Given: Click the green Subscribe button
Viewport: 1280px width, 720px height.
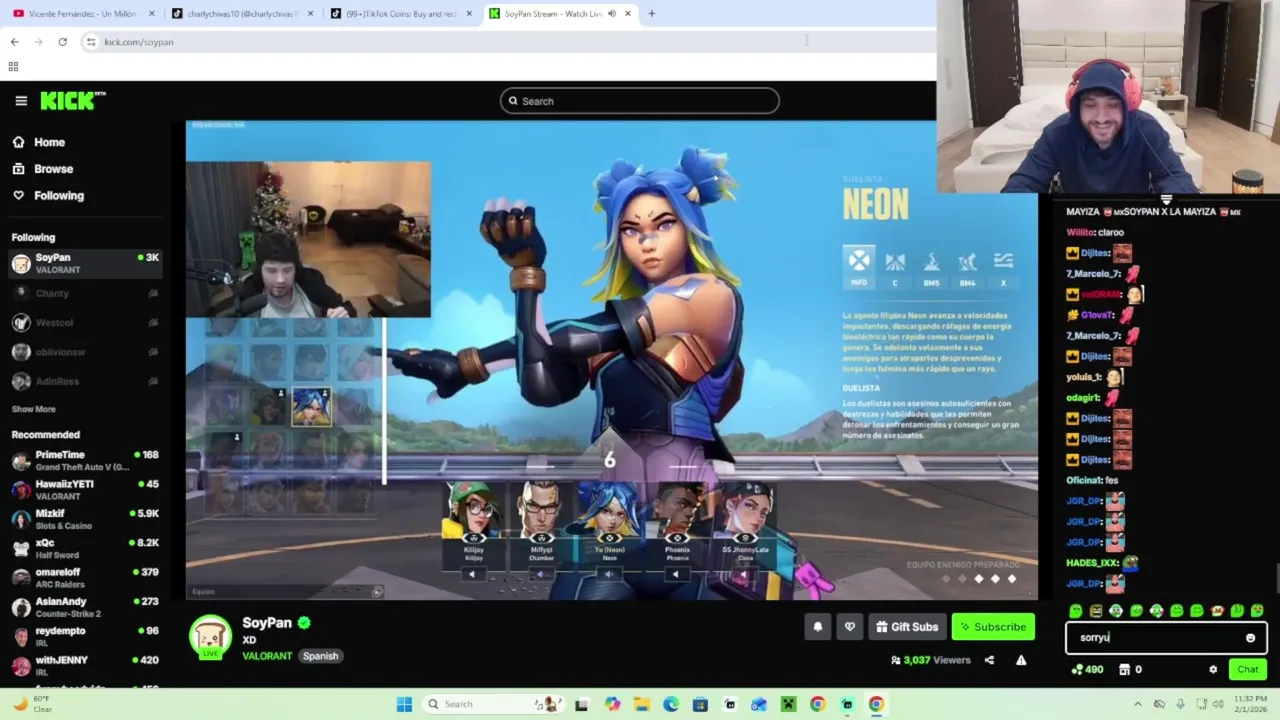Looking at the screenshot, I should tap(993, 627).
